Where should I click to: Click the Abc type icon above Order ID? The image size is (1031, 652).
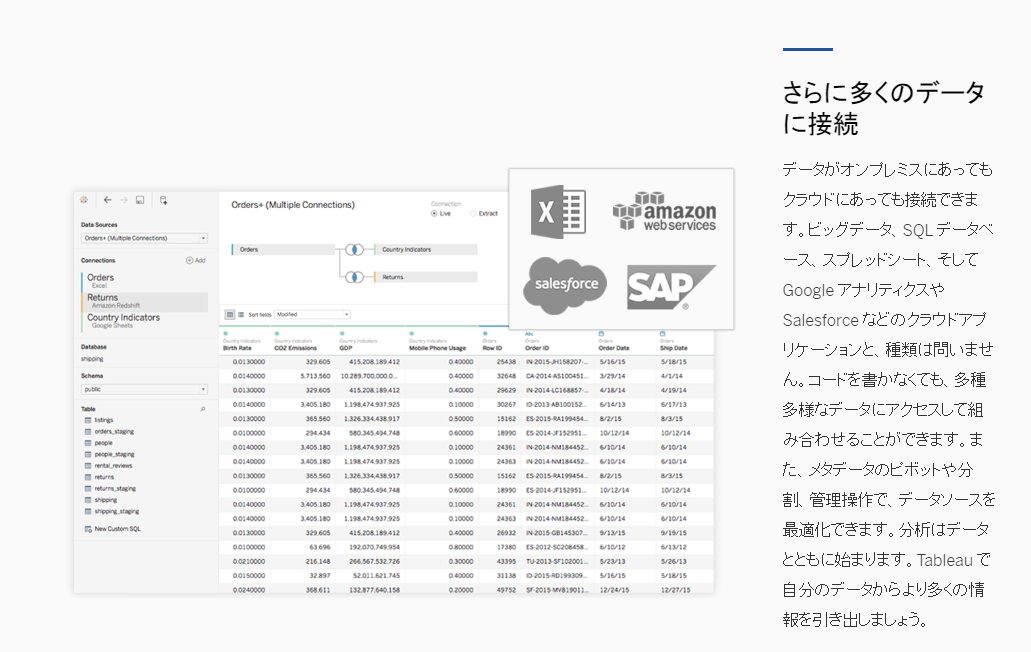coord(529,334)
